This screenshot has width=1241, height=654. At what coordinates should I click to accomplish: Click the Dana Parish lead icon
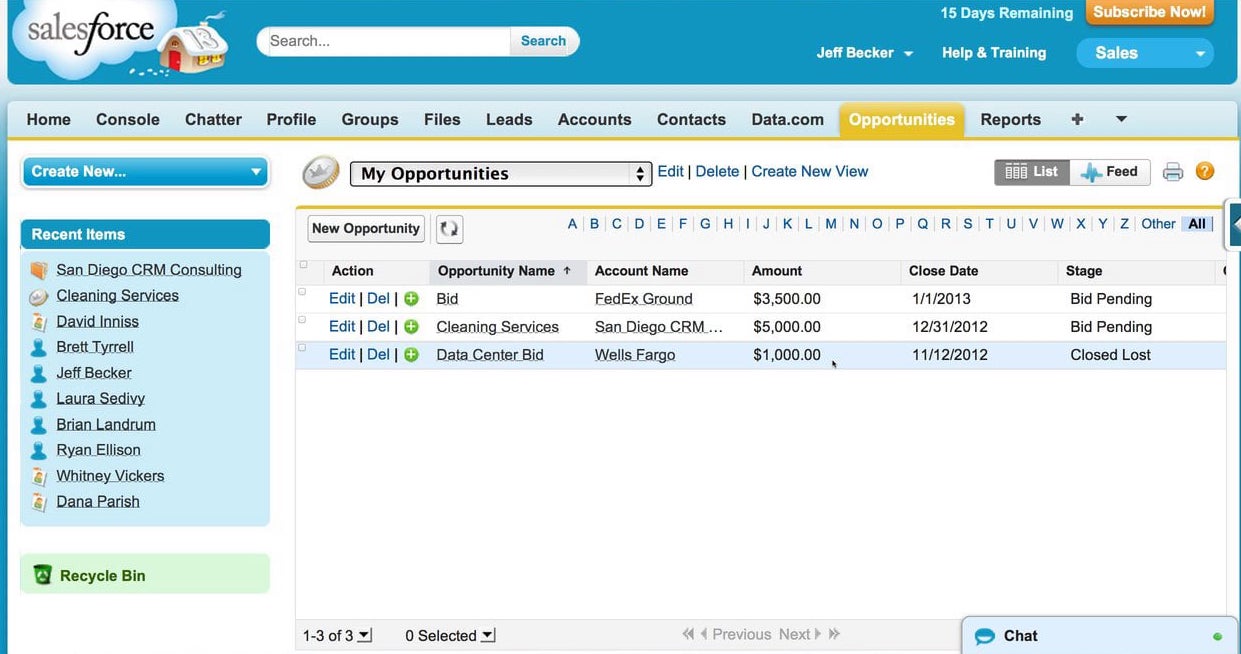(x=39, y=502)
